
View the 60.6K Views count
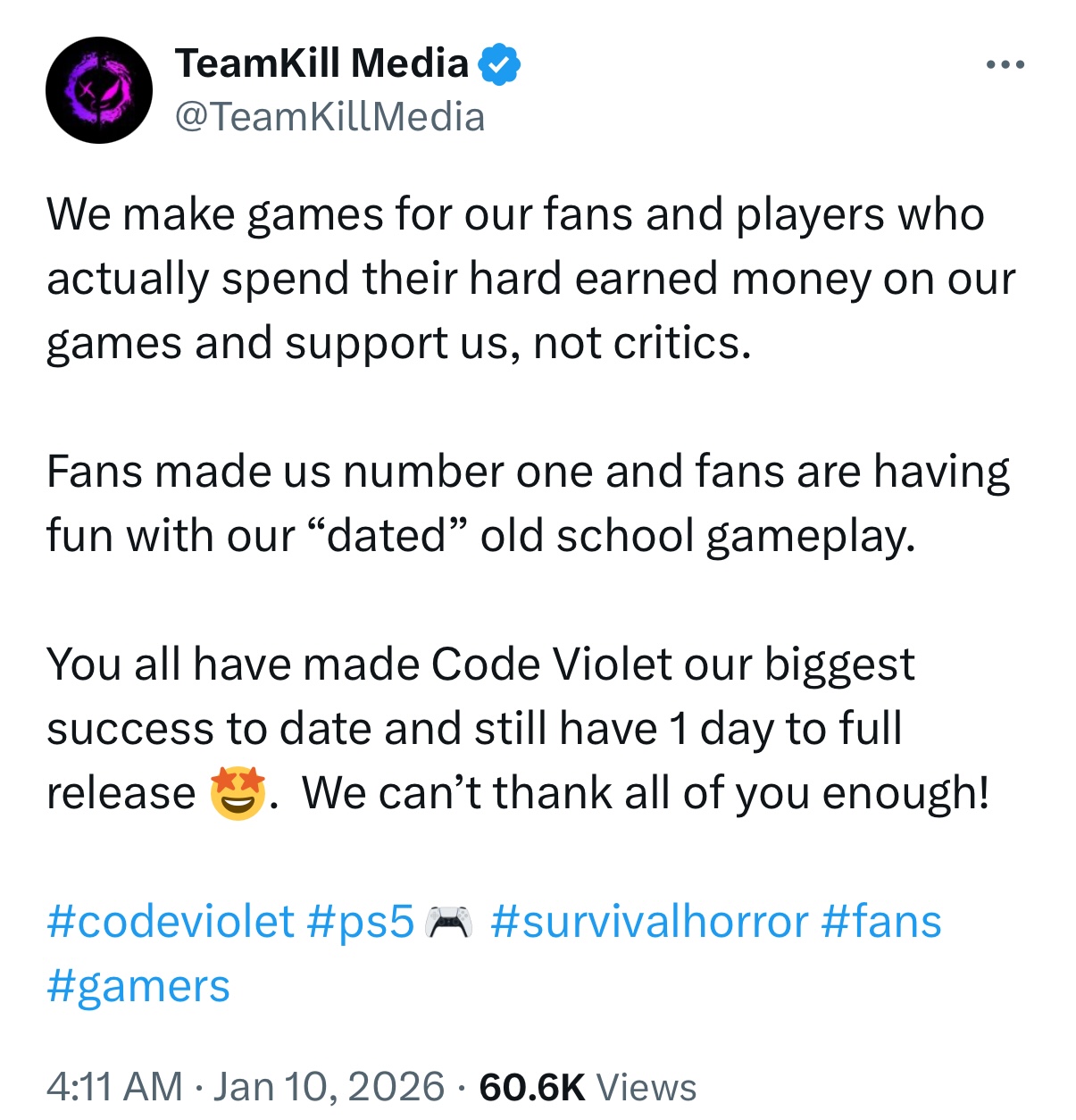click(588, 1087)
